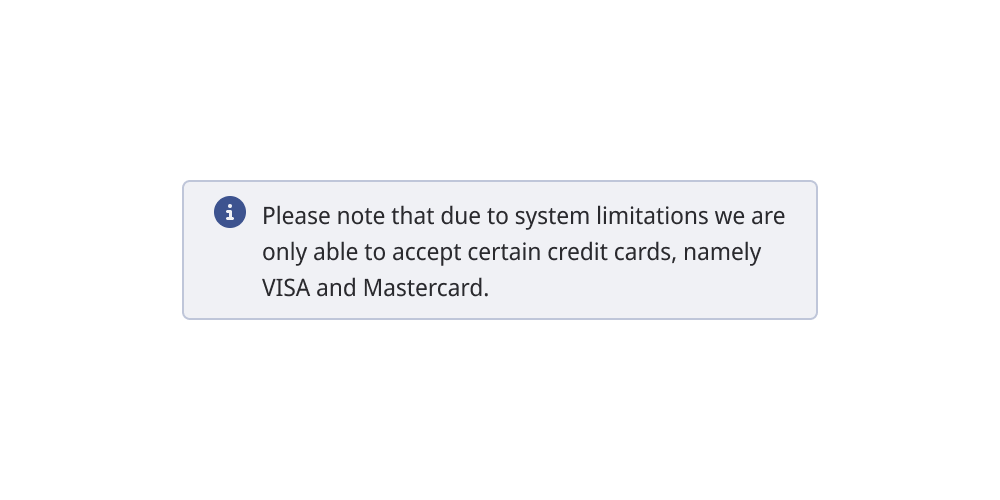This screenshot has height=500, width=1000.
Task: Select the word "system" in the notice
Action: click(x=552, y=216)
